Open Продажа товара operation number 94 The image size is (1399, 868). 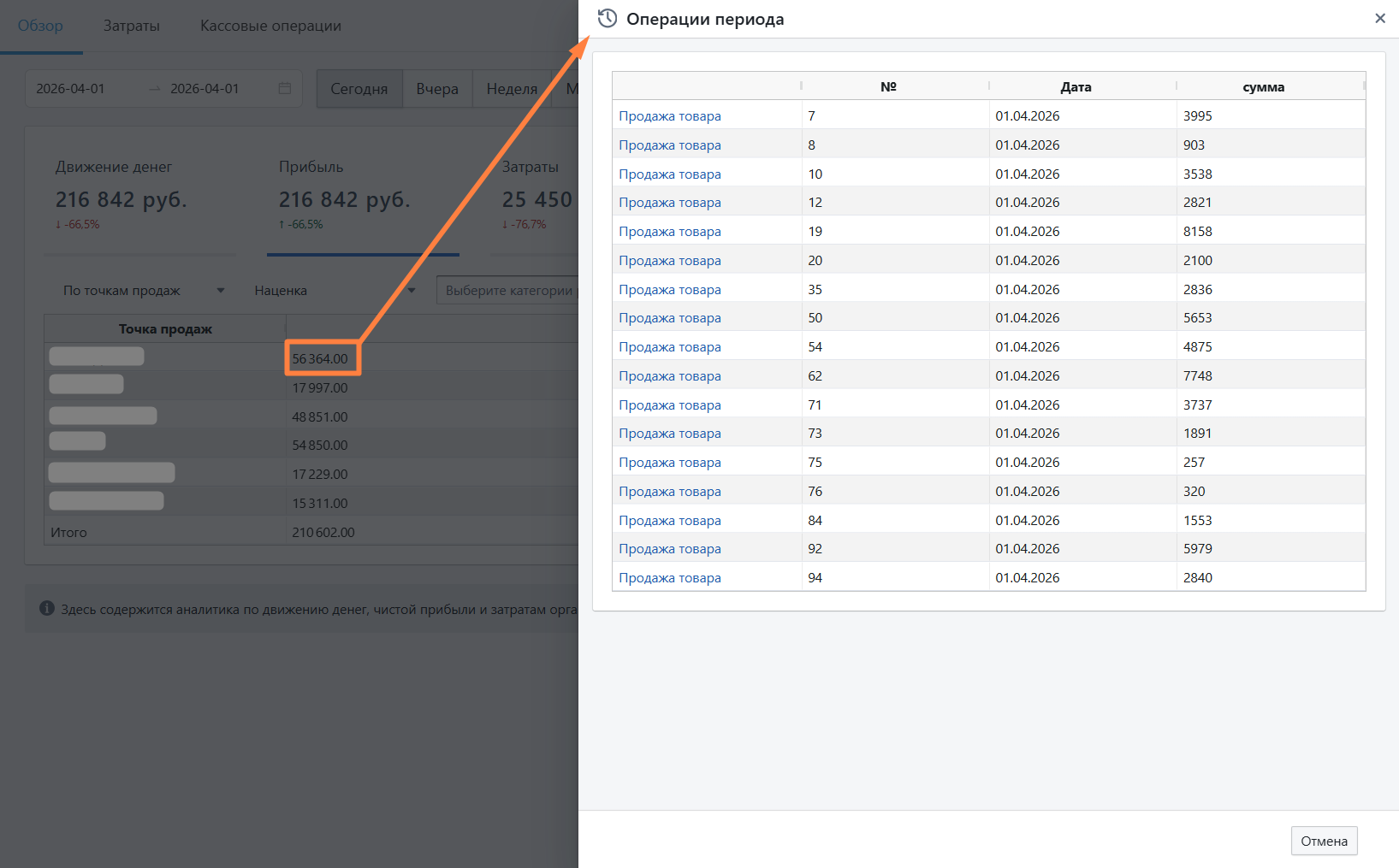point(669,578)
